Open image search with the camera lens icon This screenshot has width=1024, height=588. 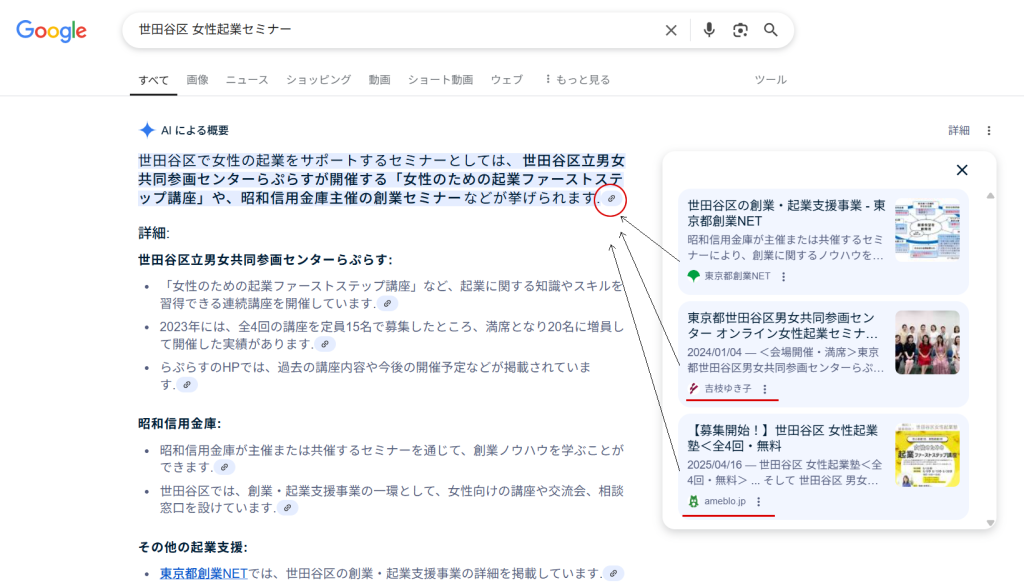(740, 30)
